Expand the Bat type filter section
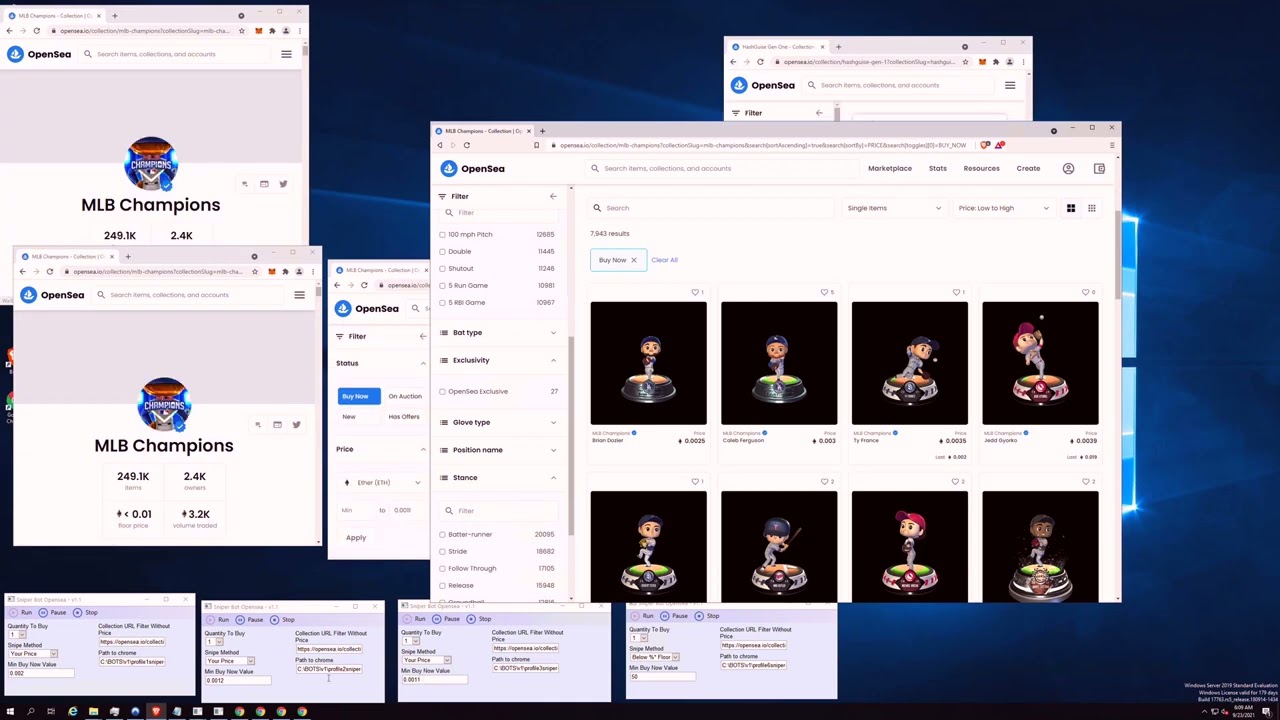This screenshot has width=1280, height=720. (x=497, y=332)
